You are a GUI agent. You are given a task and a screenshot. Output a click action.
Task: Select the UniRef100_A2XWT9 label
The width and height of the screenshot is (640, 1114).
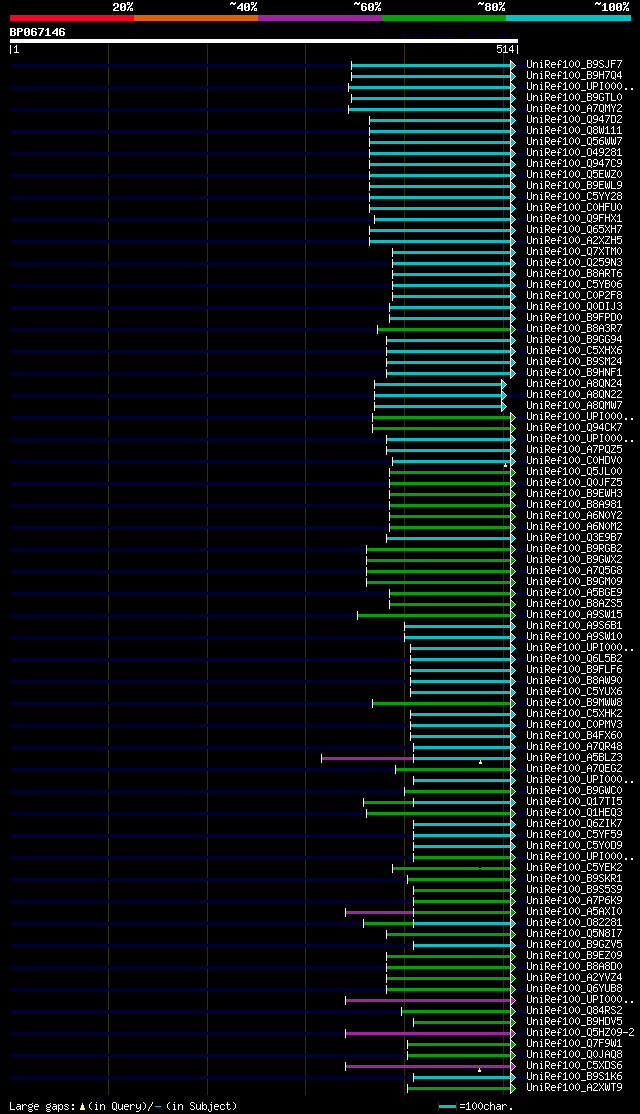click(x=575, y=1088)
